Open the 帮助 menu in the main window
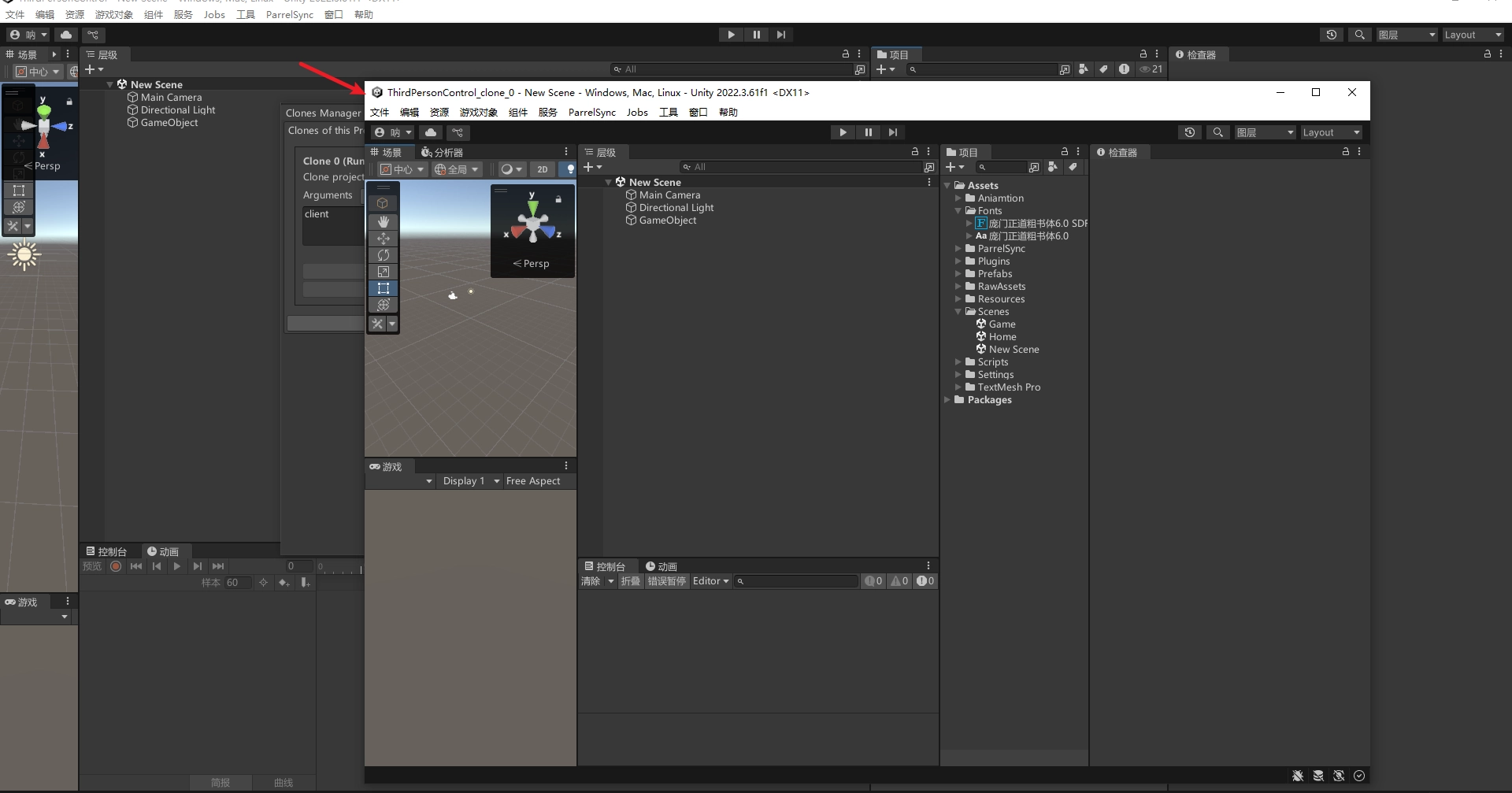The width and height of the screenshot is (1512, 793). pos(364,15)
